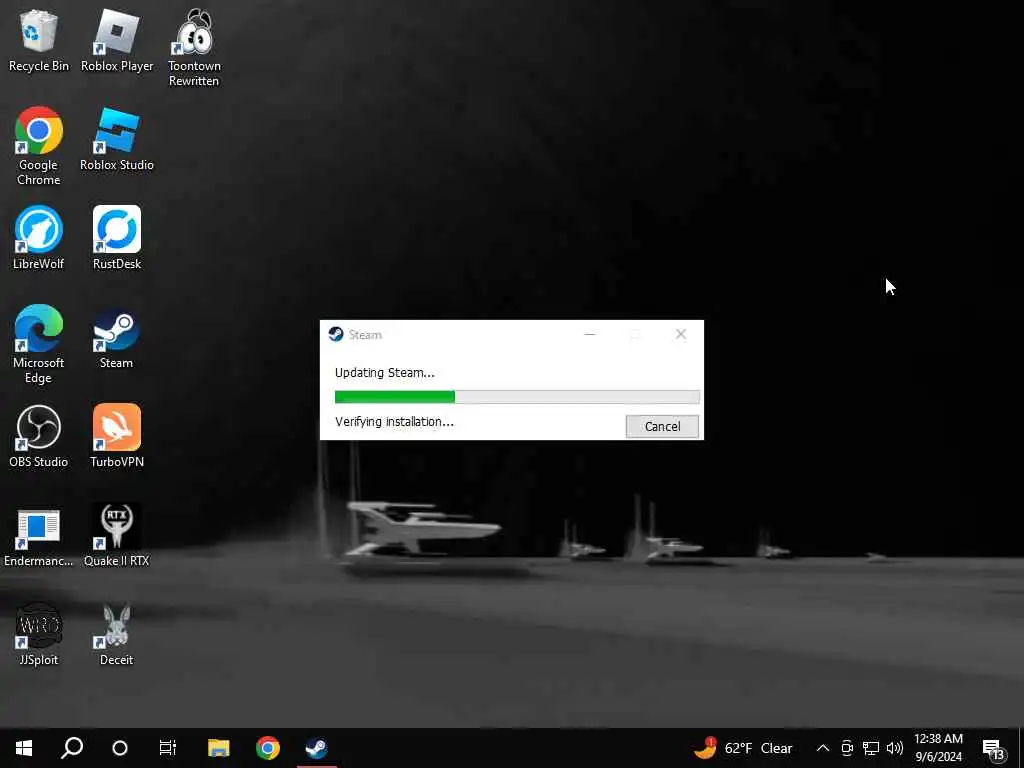This screenshot has width=1024, height=768.
Task: Open the Windows Start menu
Action: pos(24,748)
